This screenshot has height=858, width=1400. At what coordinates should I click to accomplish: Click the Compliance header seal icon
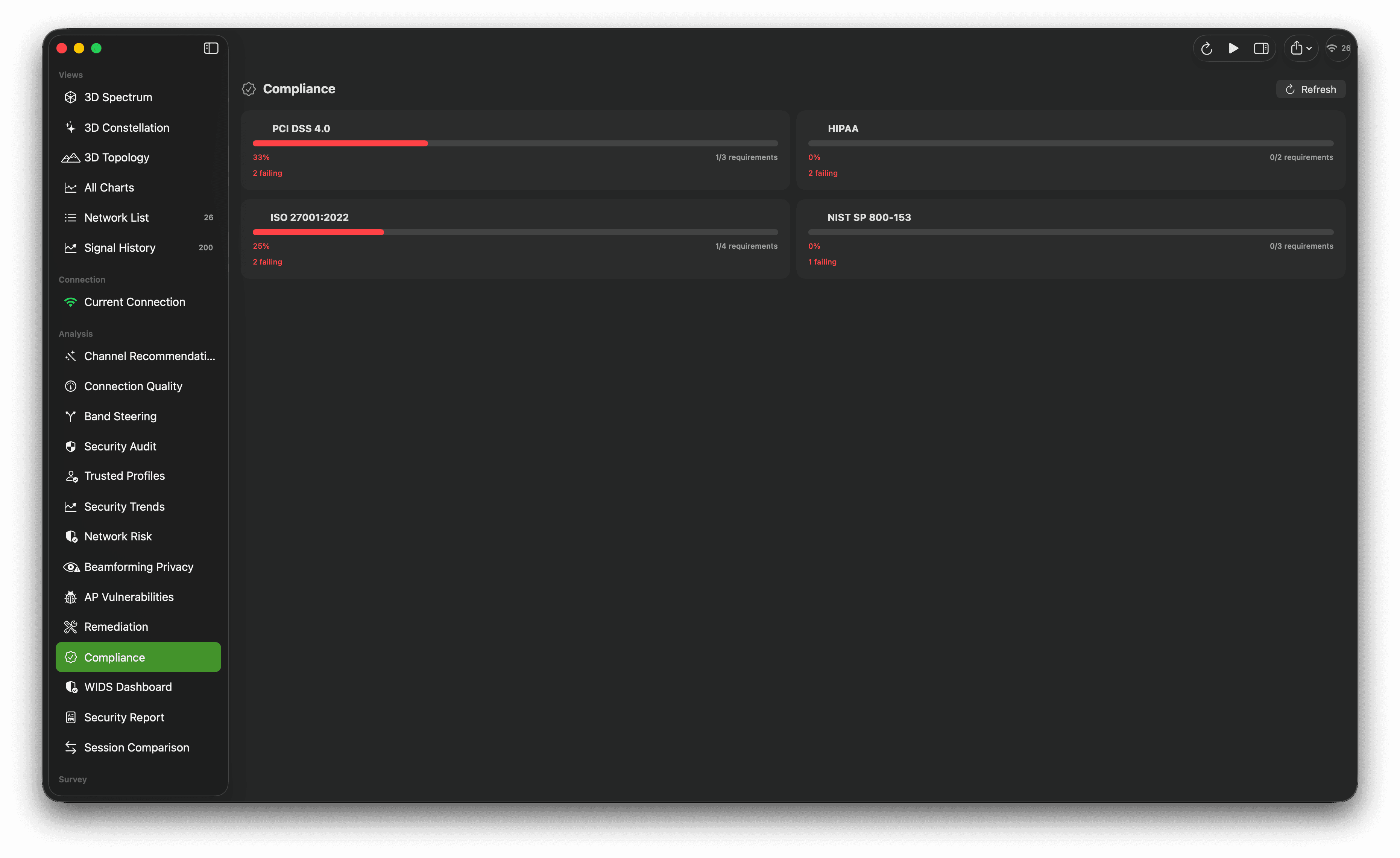click(248, 89)
